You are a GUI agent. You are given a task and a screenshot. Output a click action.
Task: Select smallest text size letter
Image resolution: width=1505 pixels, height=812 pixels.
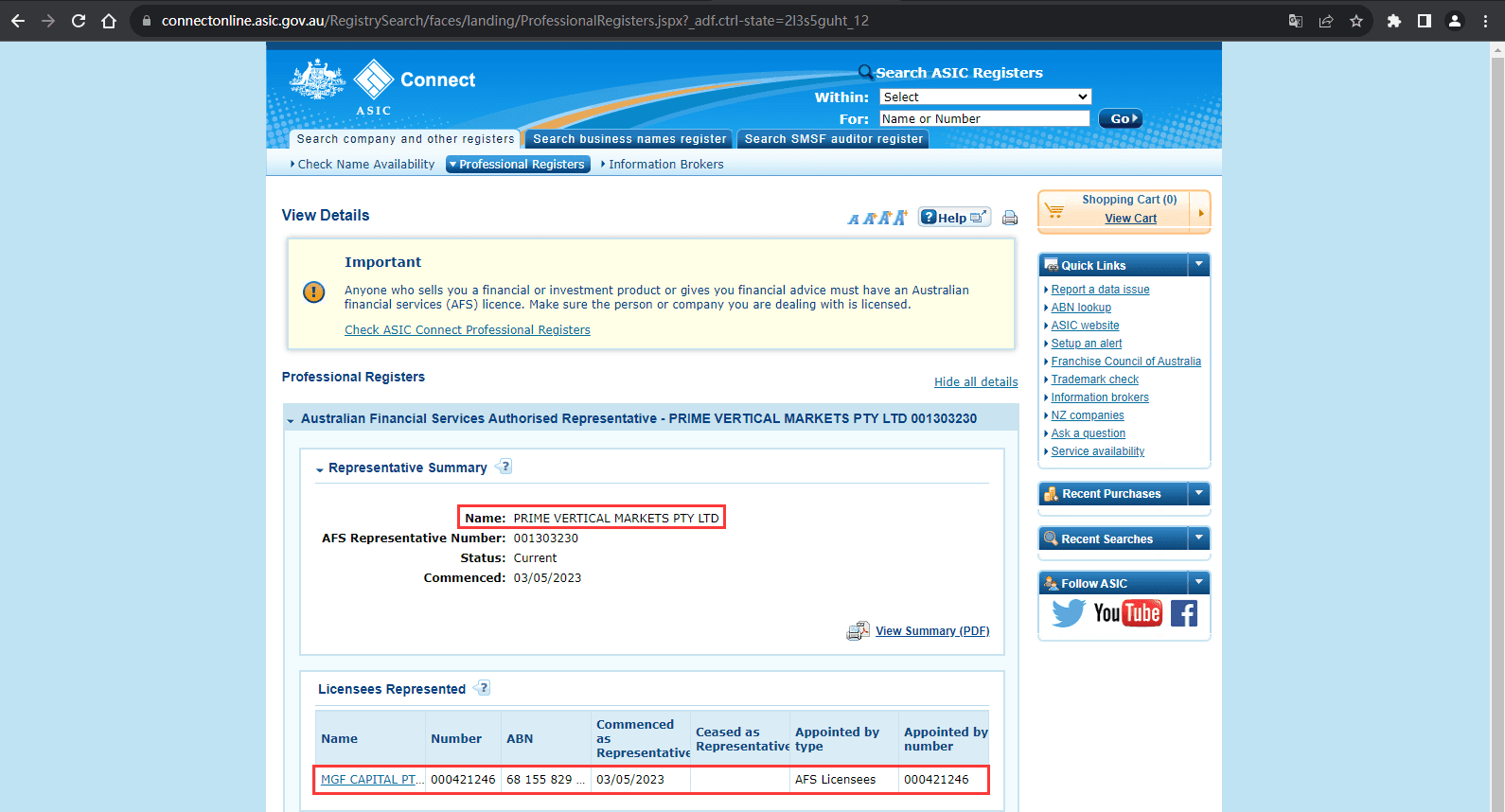coord(854,220)
